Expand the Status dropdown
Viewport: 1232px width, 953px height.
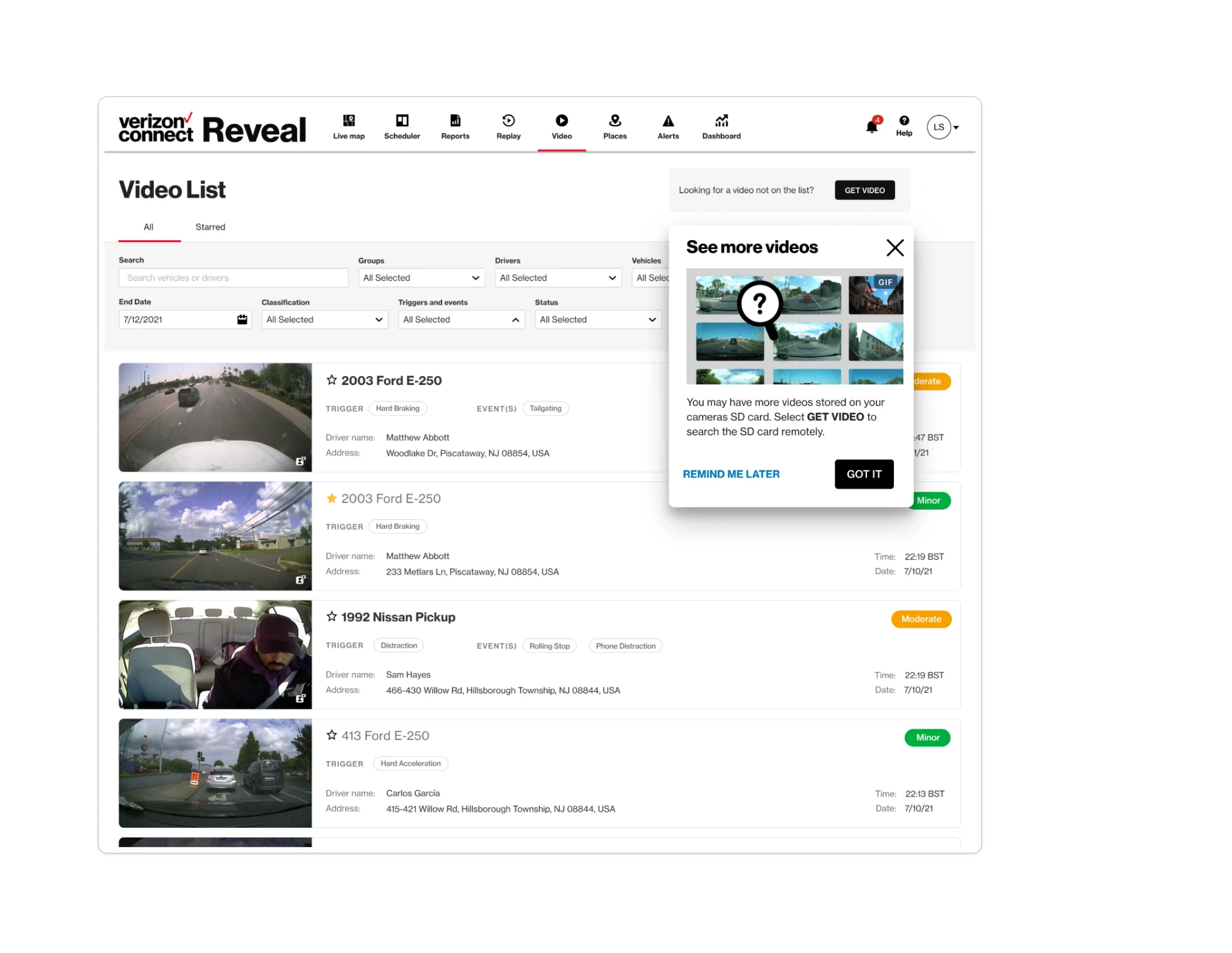click(598, 320)
